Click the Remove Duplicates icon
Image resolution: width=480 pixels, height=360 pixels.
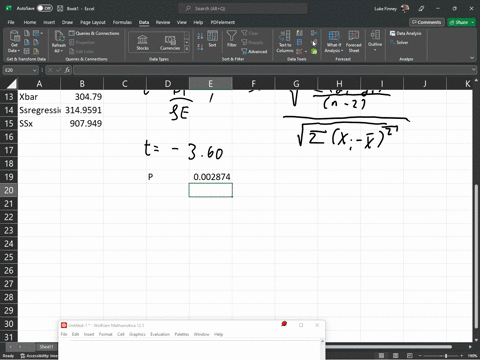click(x=299, y=42)
